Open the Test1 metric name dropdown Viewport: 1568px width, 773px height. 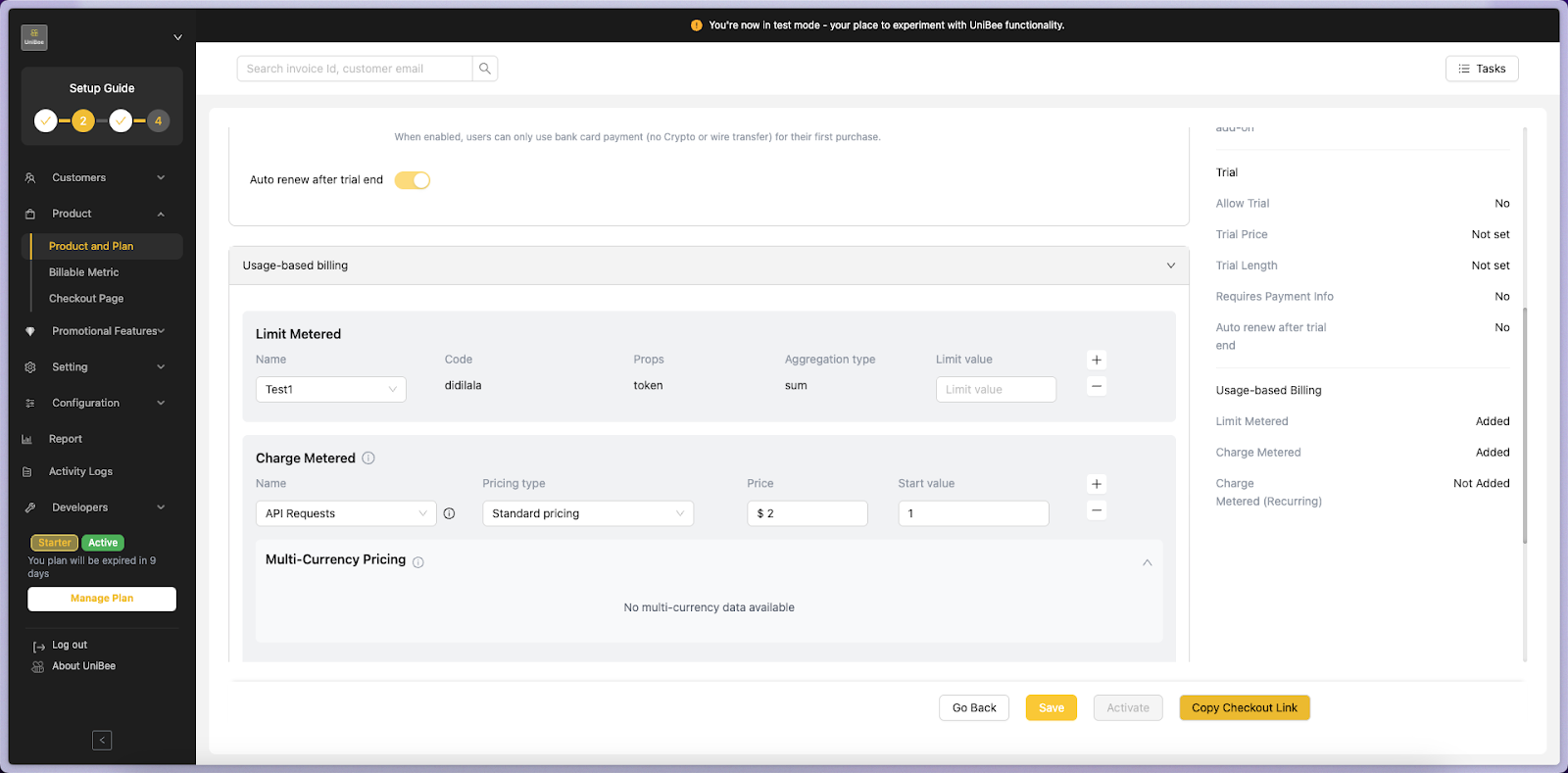[x=331, y=389]
